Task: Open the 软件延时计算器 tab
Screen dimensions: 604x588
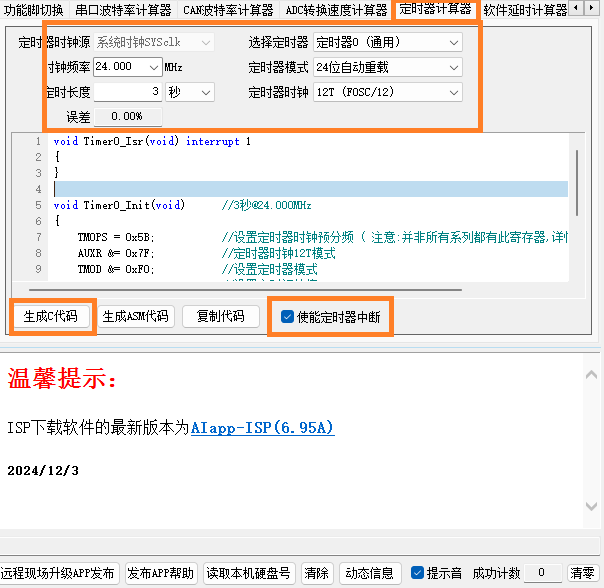Action: point(525,10)
